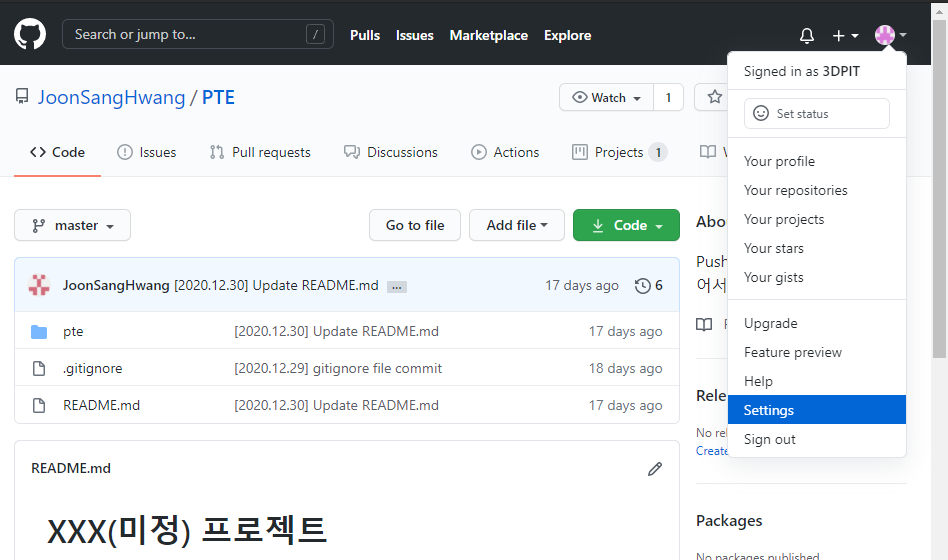Image resolution: width=948 pixels, height=560 pixels.
Task: Open the master branch selector
Action: coord(73,225)
